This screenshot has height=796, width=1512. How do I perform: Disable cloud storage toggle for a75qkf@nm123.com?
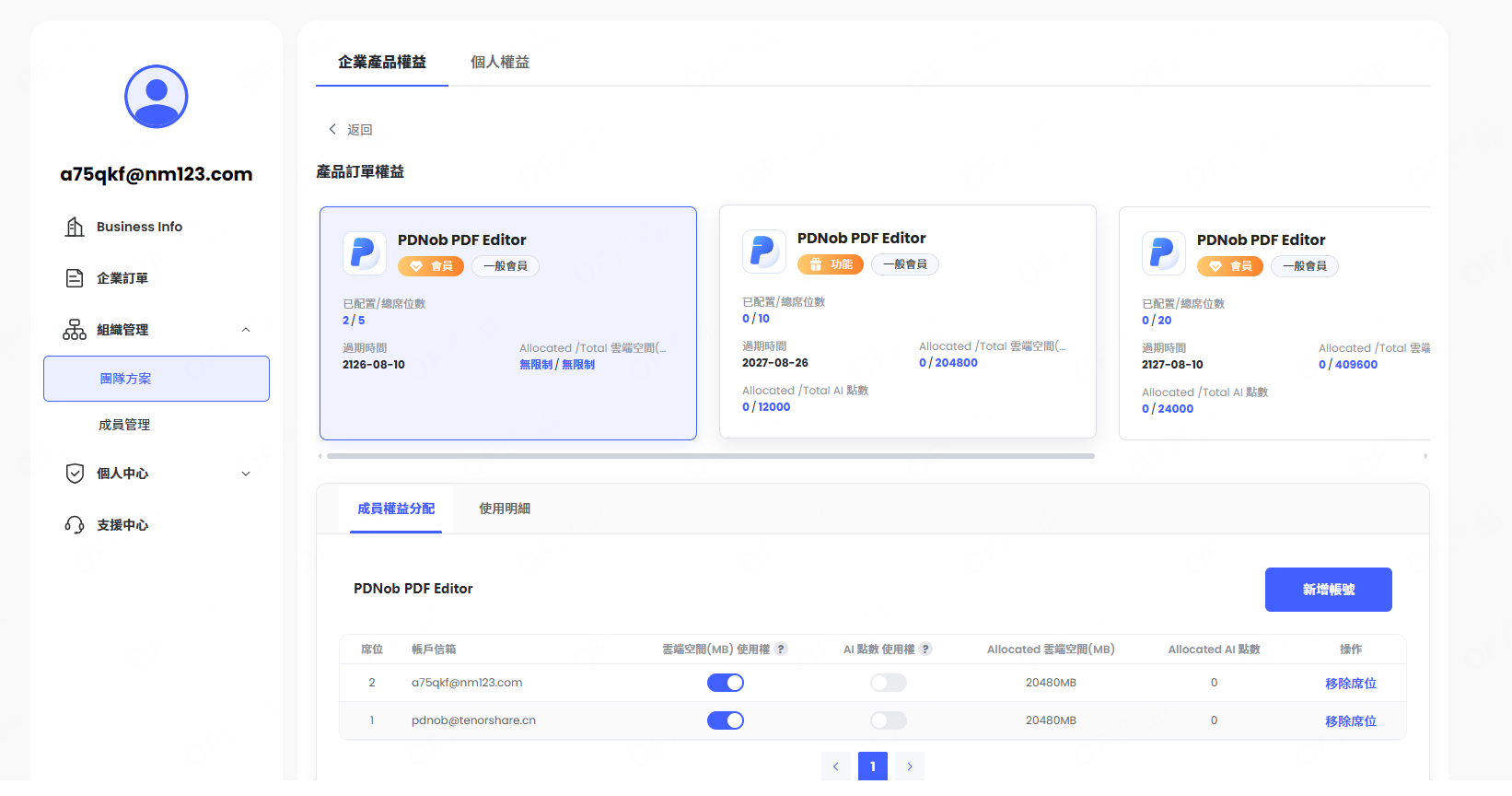click(x=726, y=683)
